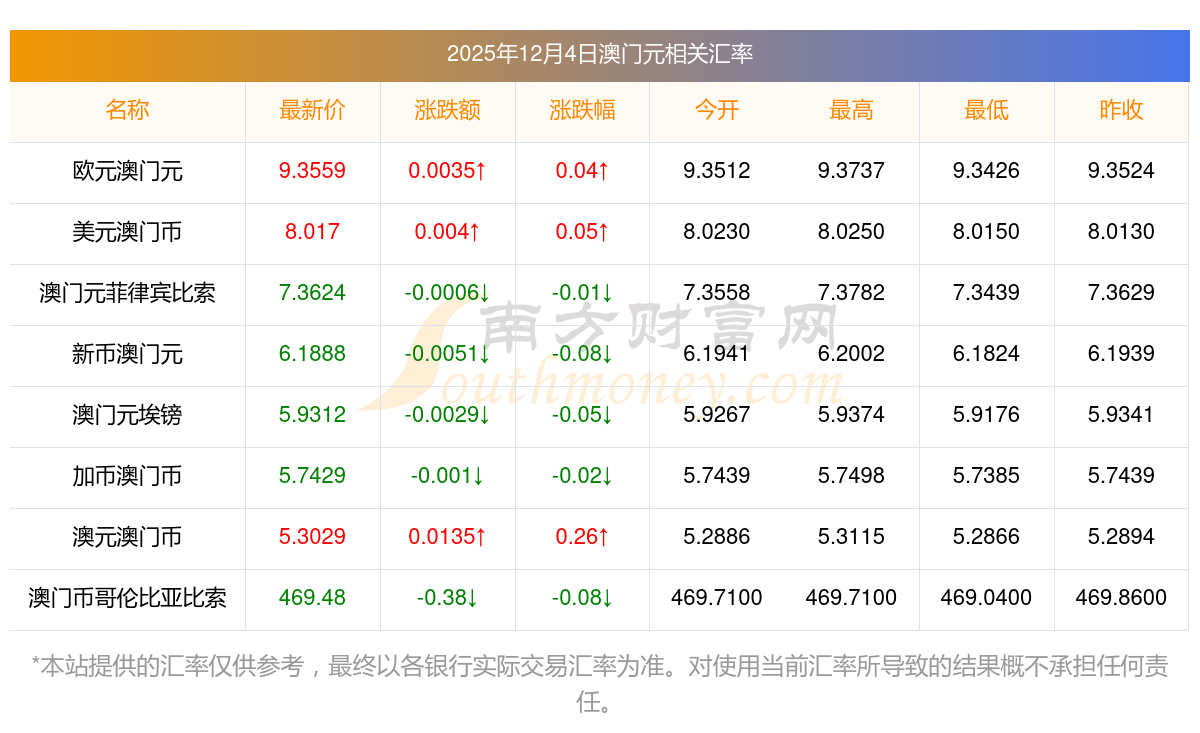This screenshot has width=1200, height=733.
Task: Select the 澳门元菲律宾比索 row name
Action: [127, 293]
